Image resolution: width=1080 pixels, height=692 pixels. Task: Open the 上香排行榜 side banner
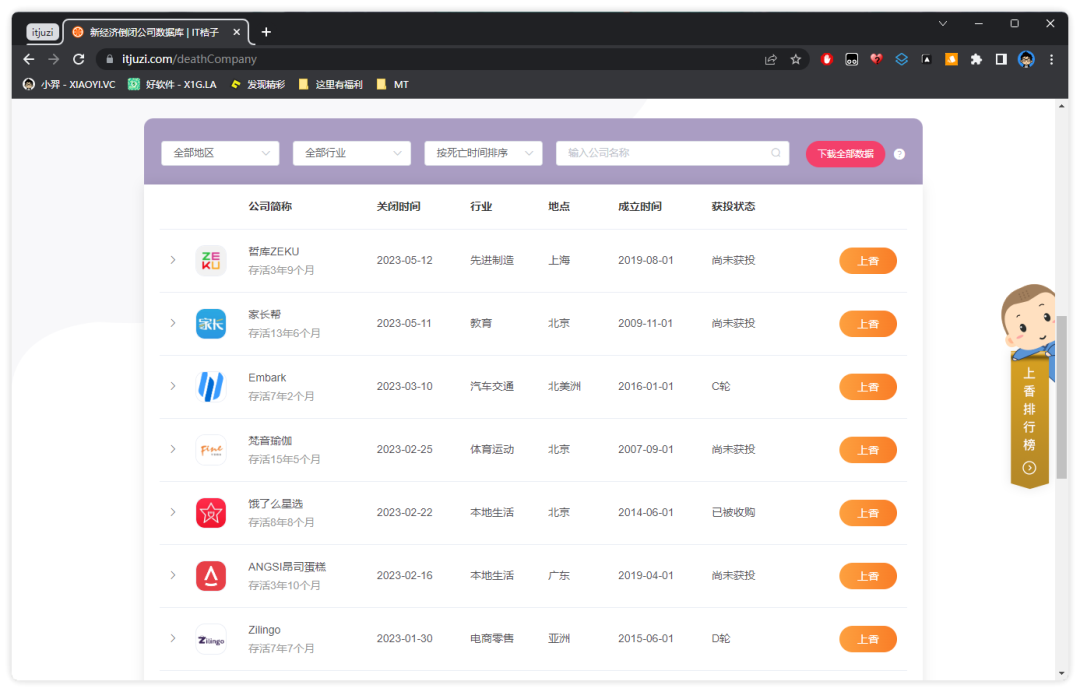tap(1029, 420)
